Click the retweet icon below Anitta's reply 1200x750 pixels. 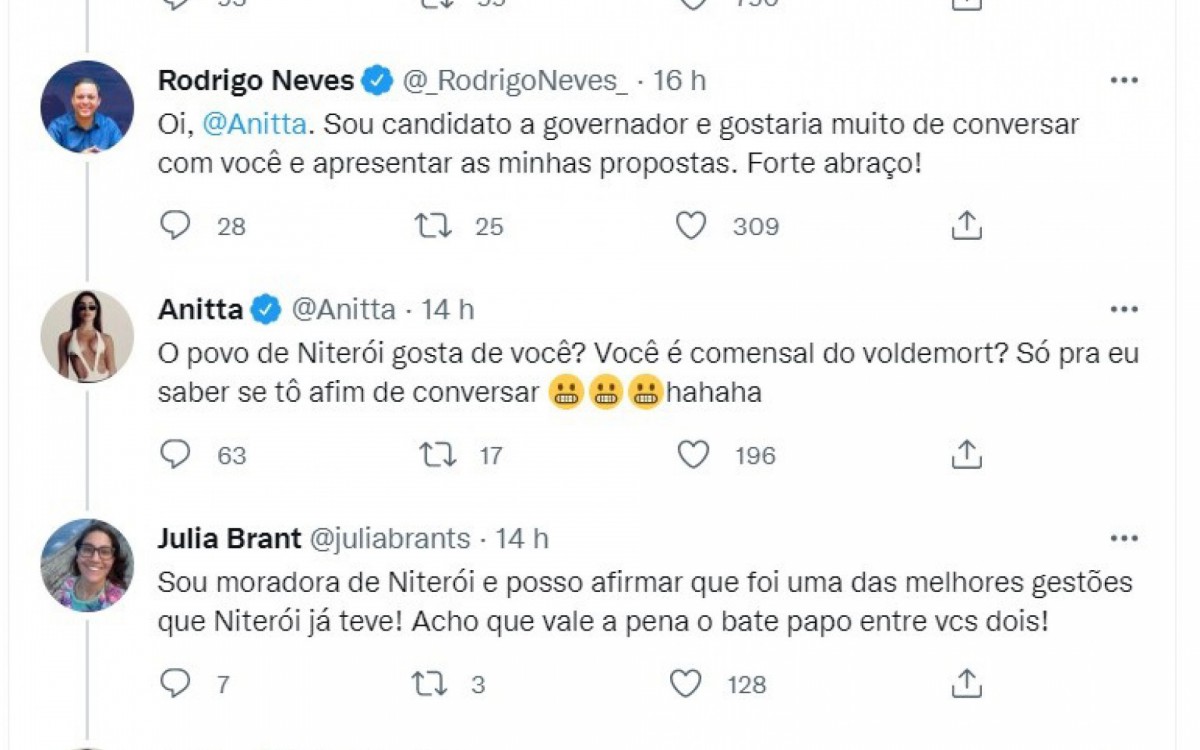[x=435, y=455]
